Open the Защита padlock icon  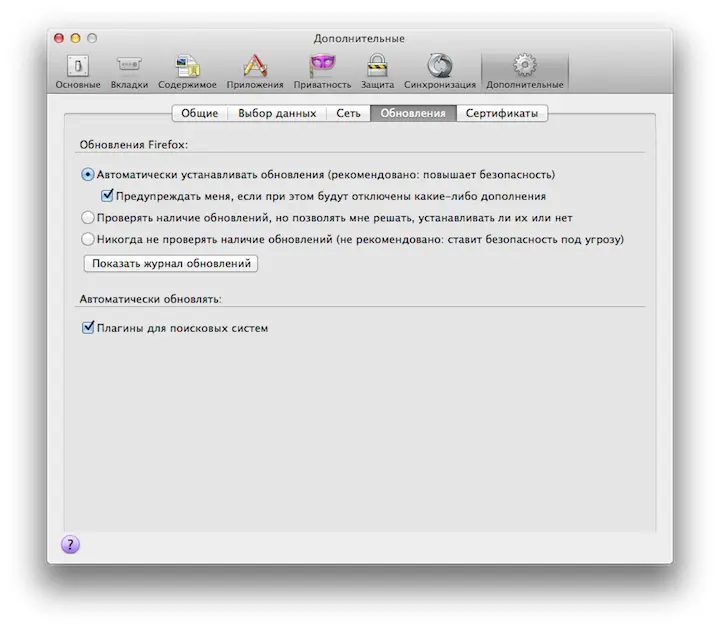pos(377,67)
